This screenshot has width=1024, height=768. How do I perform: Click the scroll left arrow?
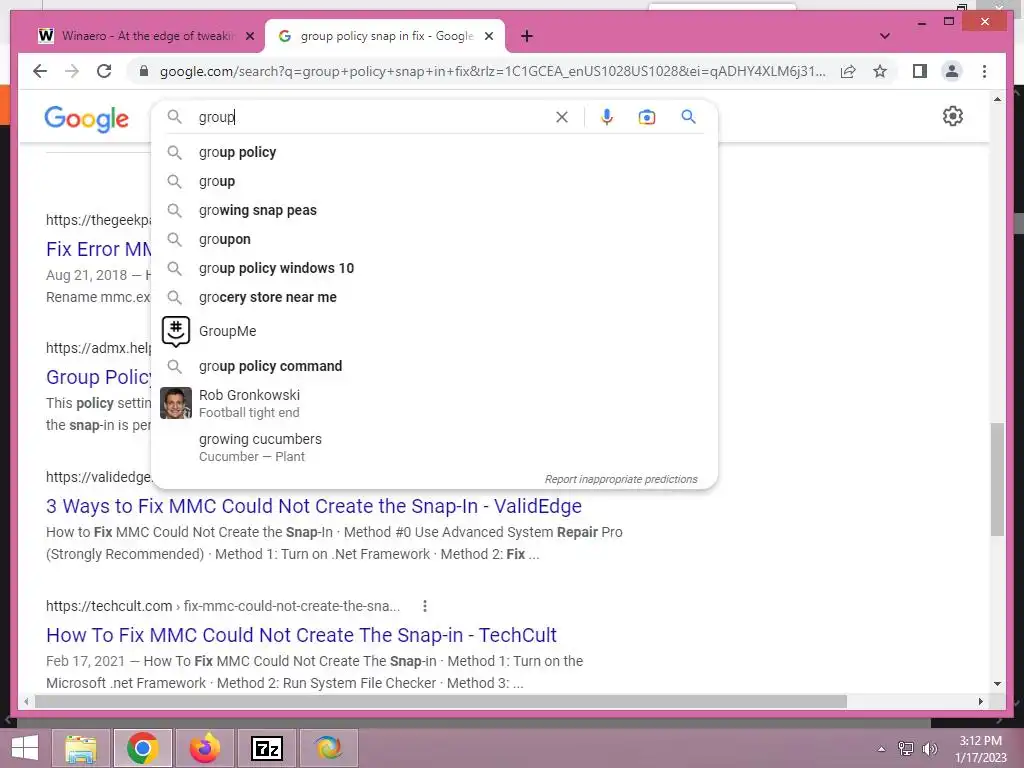coord(26,701)
